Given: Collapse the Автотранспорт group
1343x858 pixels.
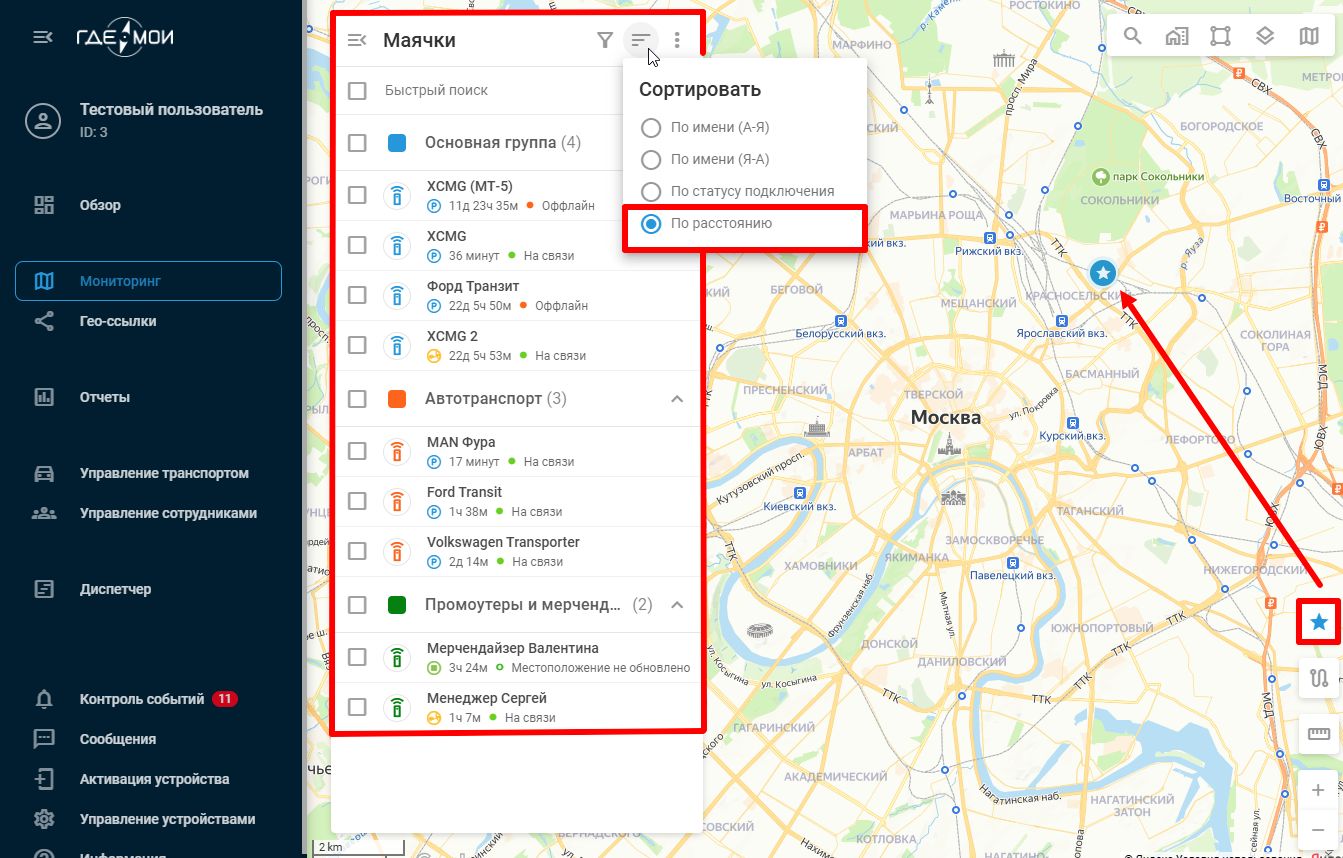Looking at the screenshot, I should (x=677, y=399).
